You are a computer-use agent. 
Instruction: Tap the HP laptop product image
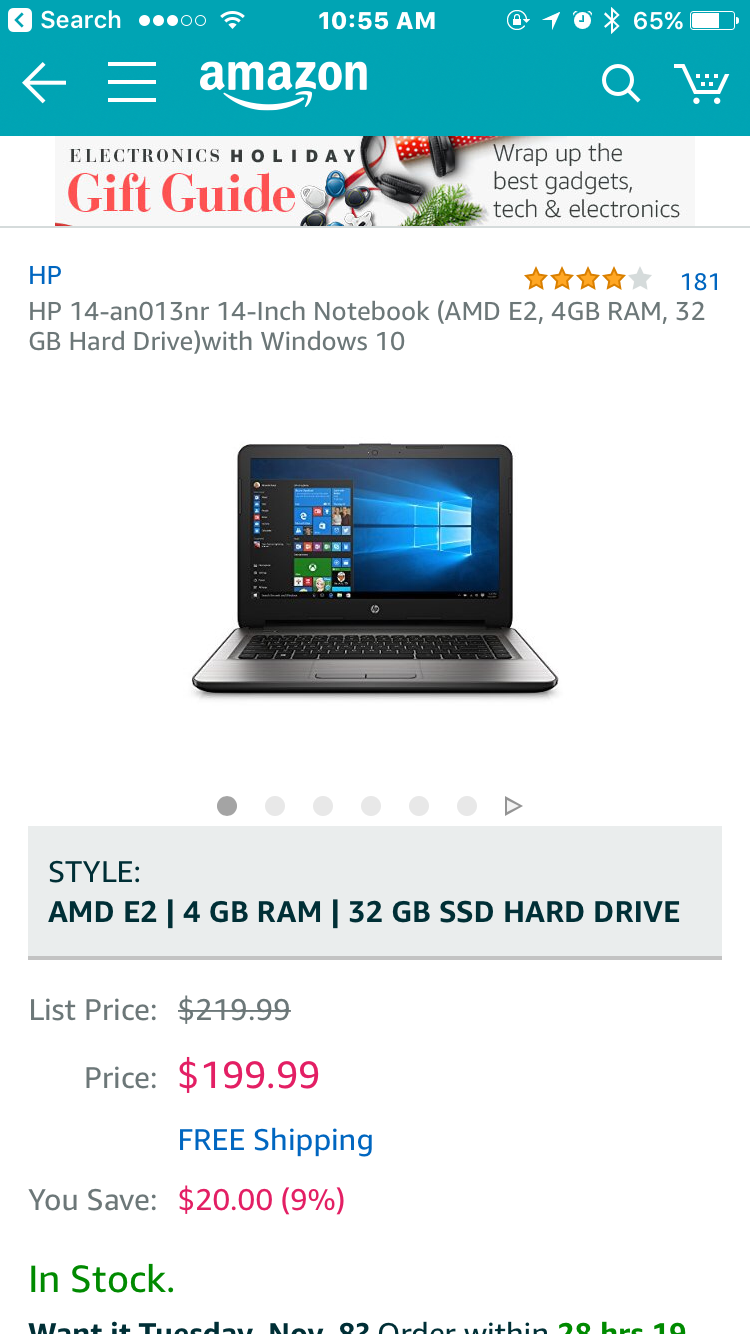[x=375, y=570]
